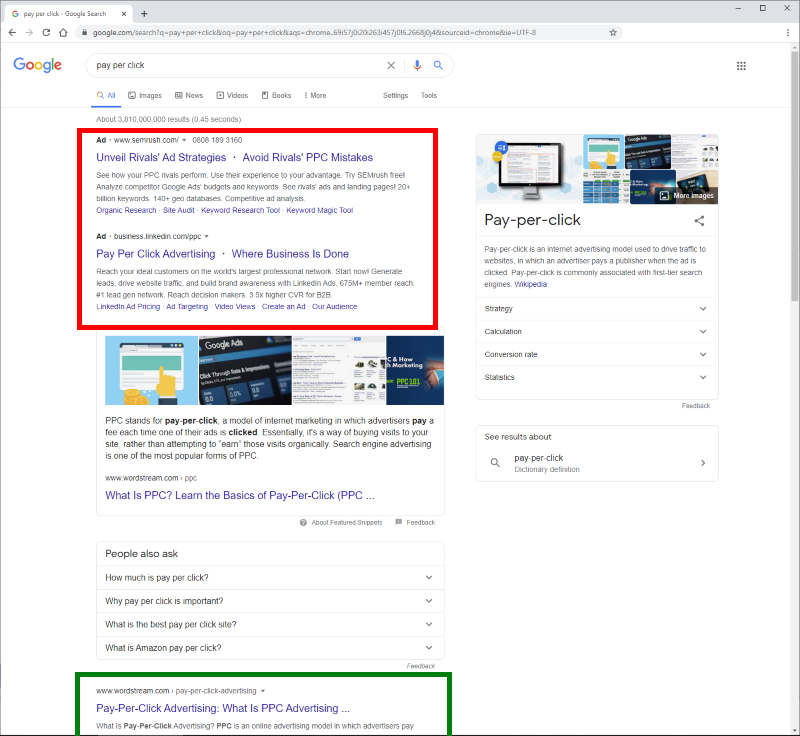Click the vertical page scrollbar thumb
Screen dimensions: 800x736
coord(794,176)
